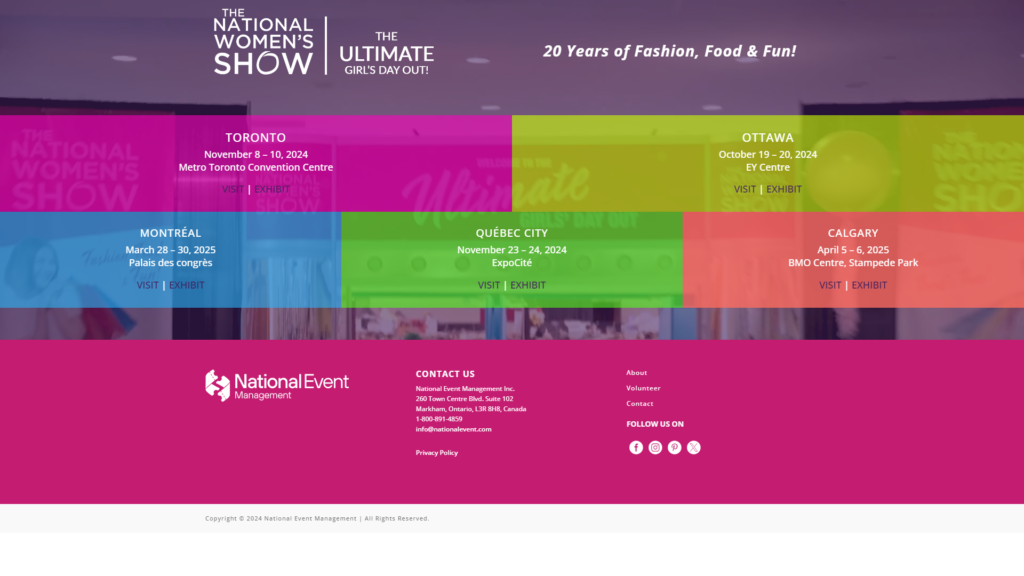
Task: Click EXHIBIT under Québec City
Action: pyautogui.click(x=528, y=285)
